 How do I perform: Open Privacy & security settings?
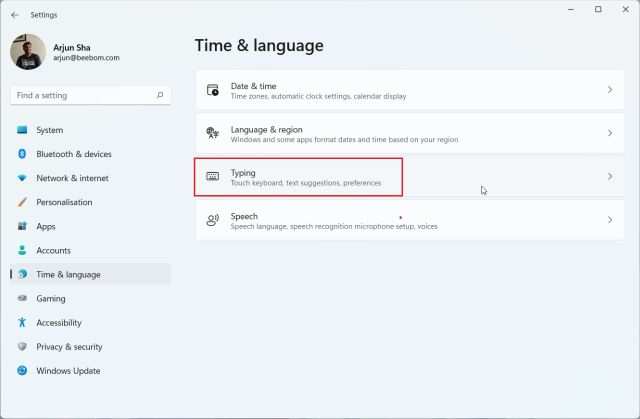coord(90,346)
